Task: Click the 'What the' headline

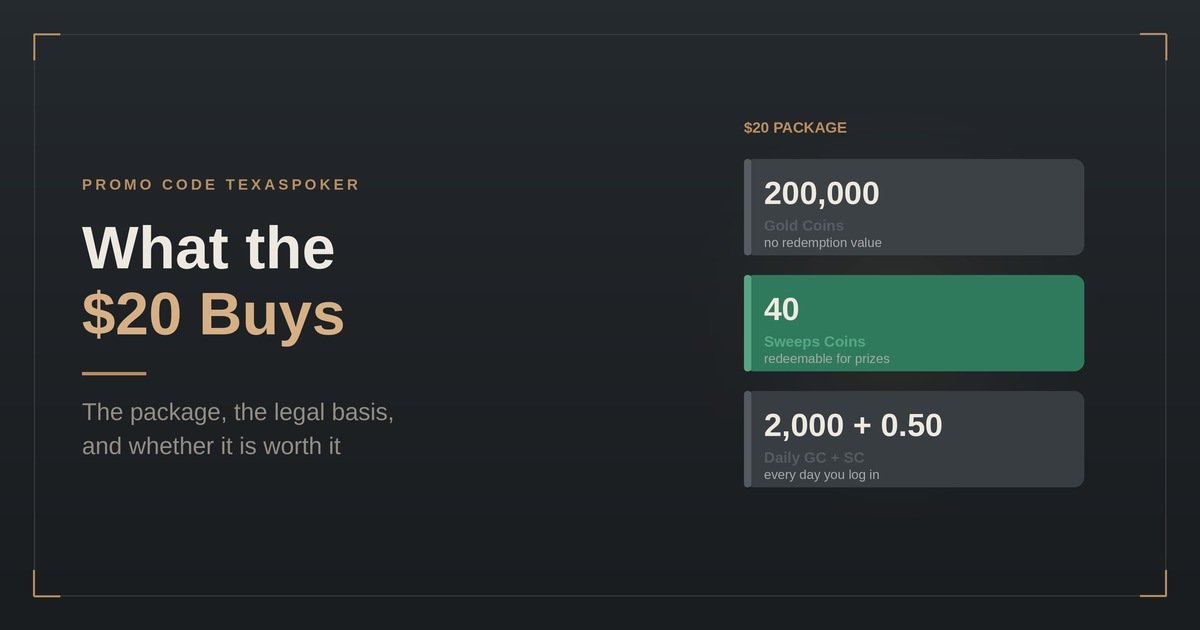Action: [x=208, y=248]
